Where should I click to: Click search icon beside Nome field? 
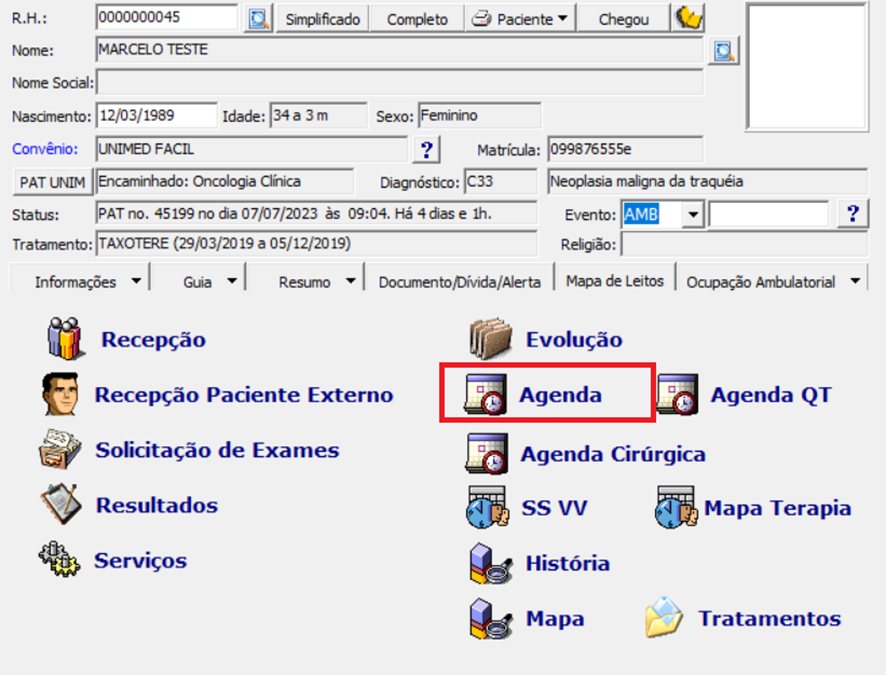(723, 51)
